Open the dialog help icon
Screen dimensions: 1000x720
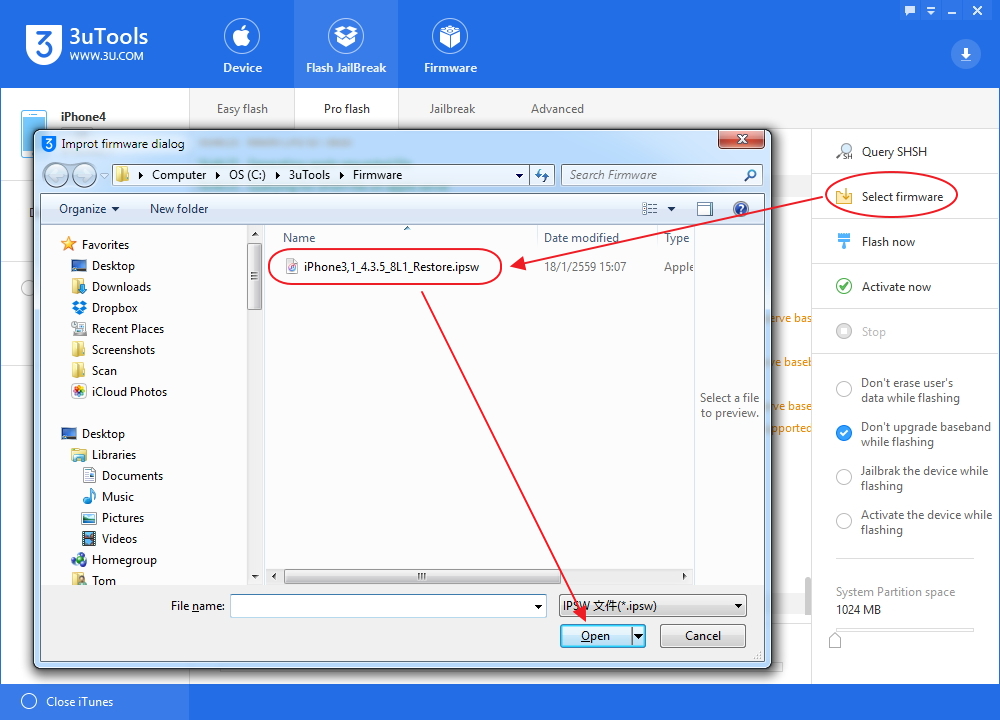click(740, 209)
